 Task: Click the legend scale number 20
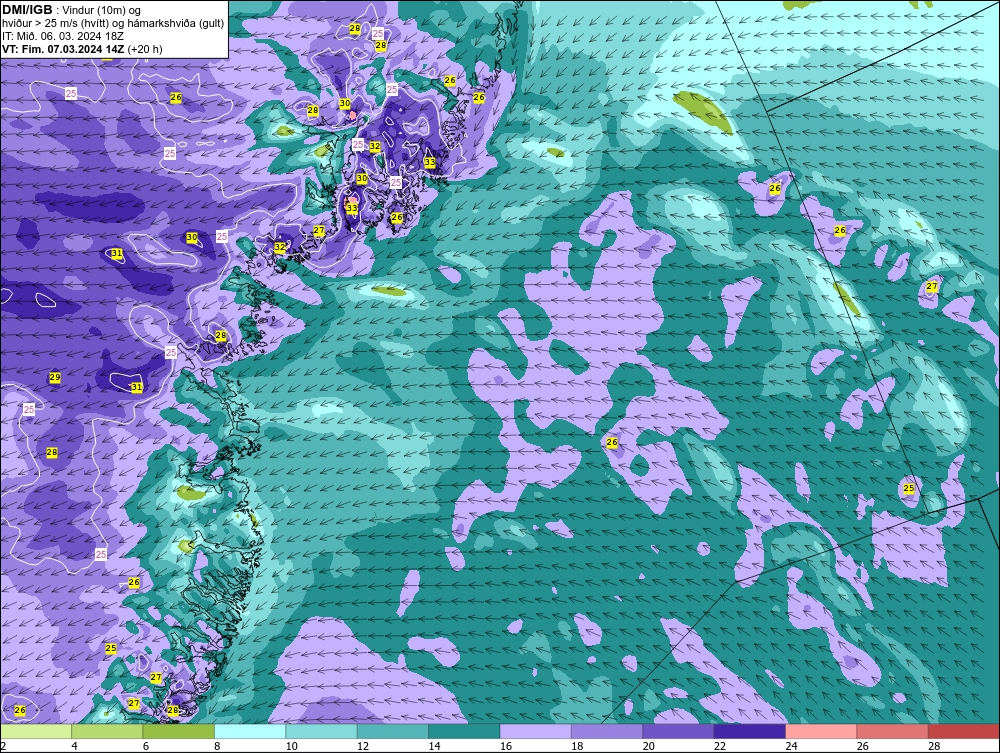point(649,746)
